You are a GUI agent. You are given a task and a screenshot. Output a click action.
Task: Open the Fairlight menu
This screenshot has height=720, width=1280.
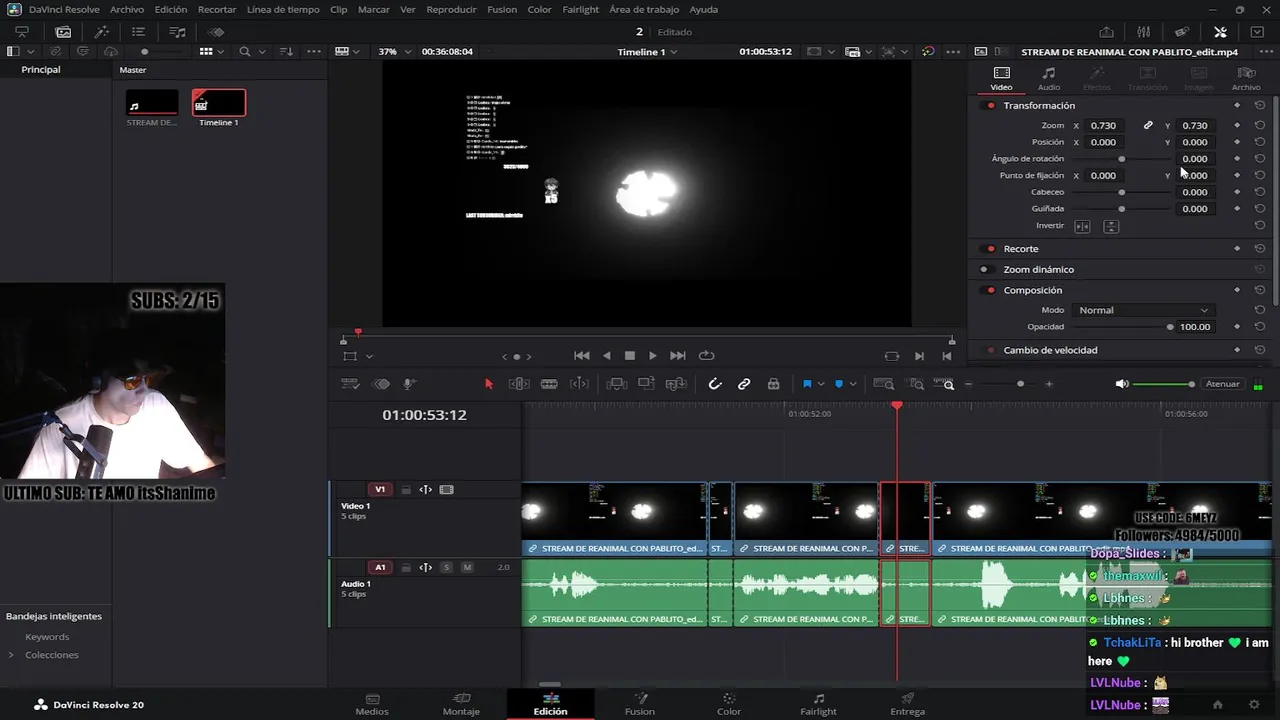click(580, 10)
